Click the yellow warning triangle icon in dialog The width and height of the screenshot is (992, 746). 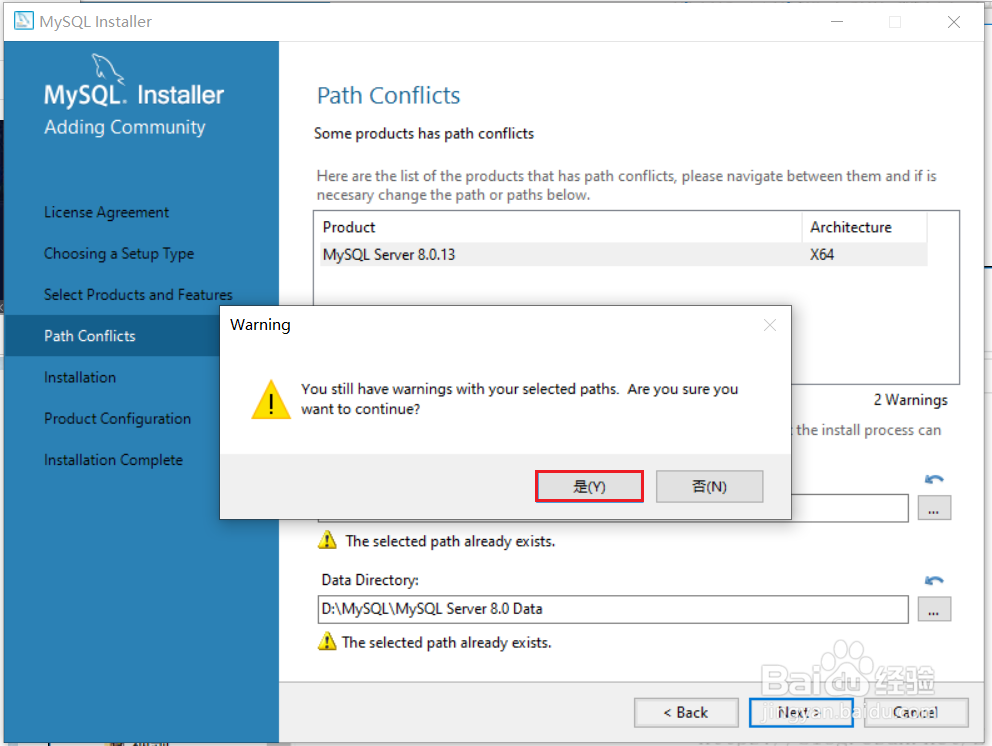[x=271, y=400]
